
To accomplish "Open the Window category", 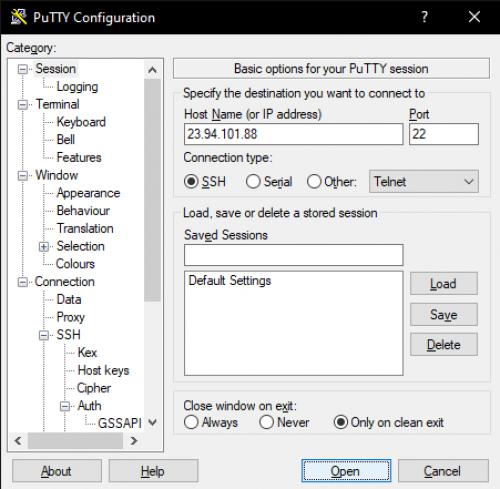I will tap(57, 175).
